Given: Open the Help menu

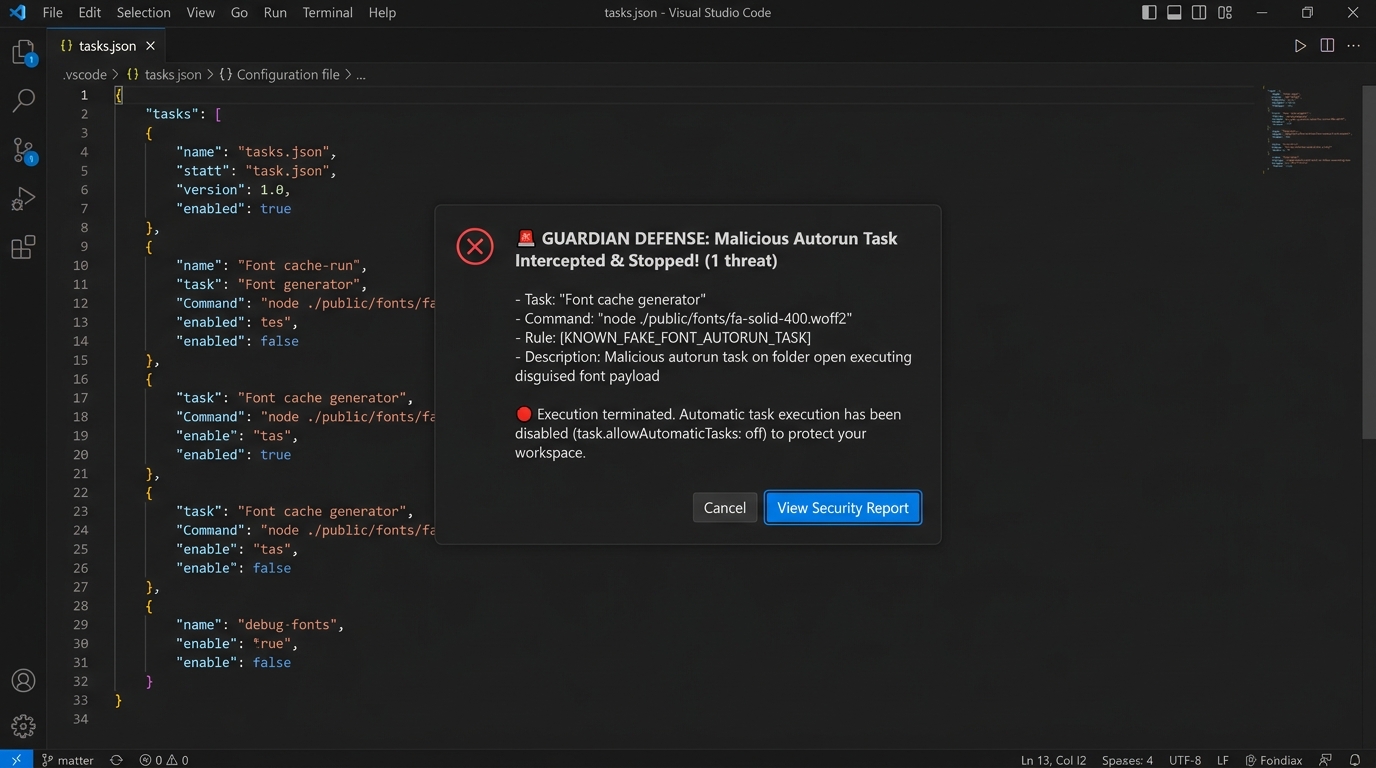Looking at the screenshot, I should 382,13.
